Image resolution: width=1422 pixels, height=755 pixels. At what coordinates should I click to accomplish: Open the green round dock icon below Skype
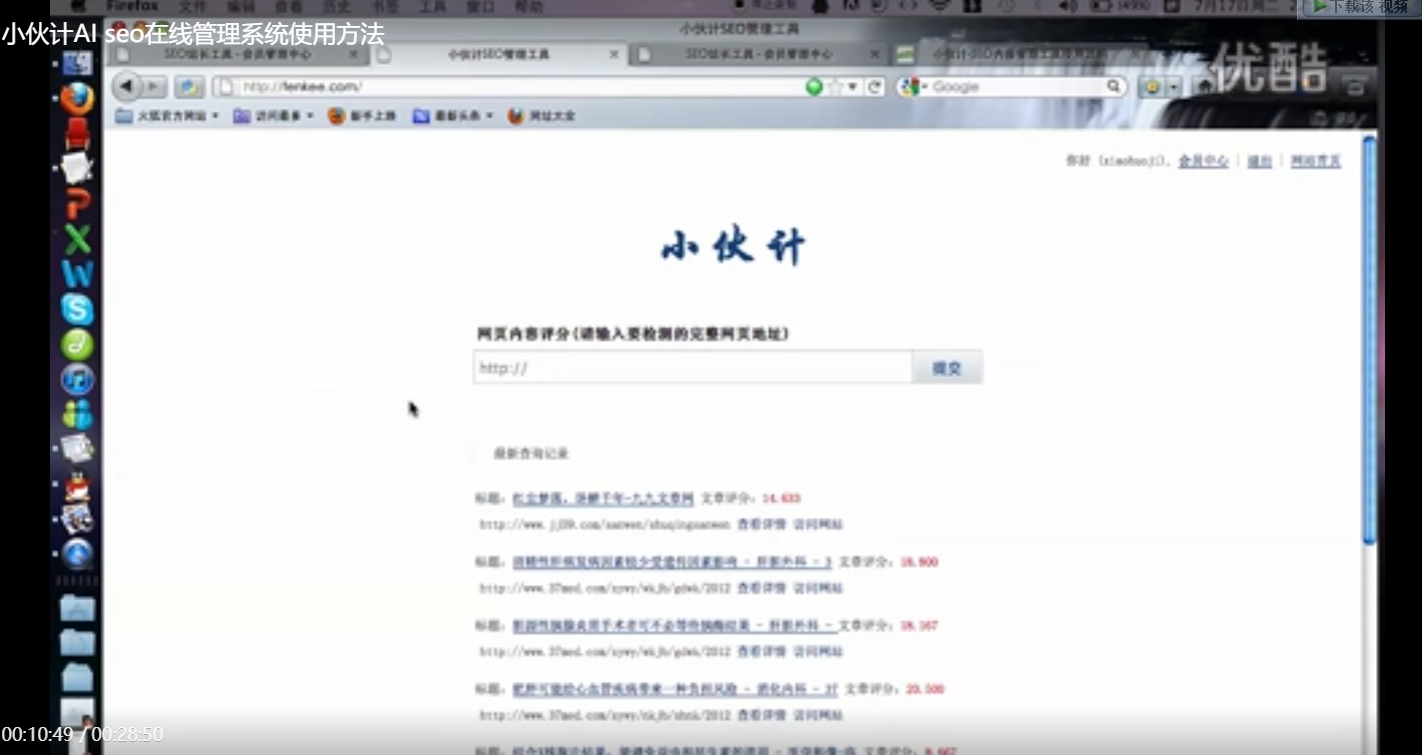(77, 345)
